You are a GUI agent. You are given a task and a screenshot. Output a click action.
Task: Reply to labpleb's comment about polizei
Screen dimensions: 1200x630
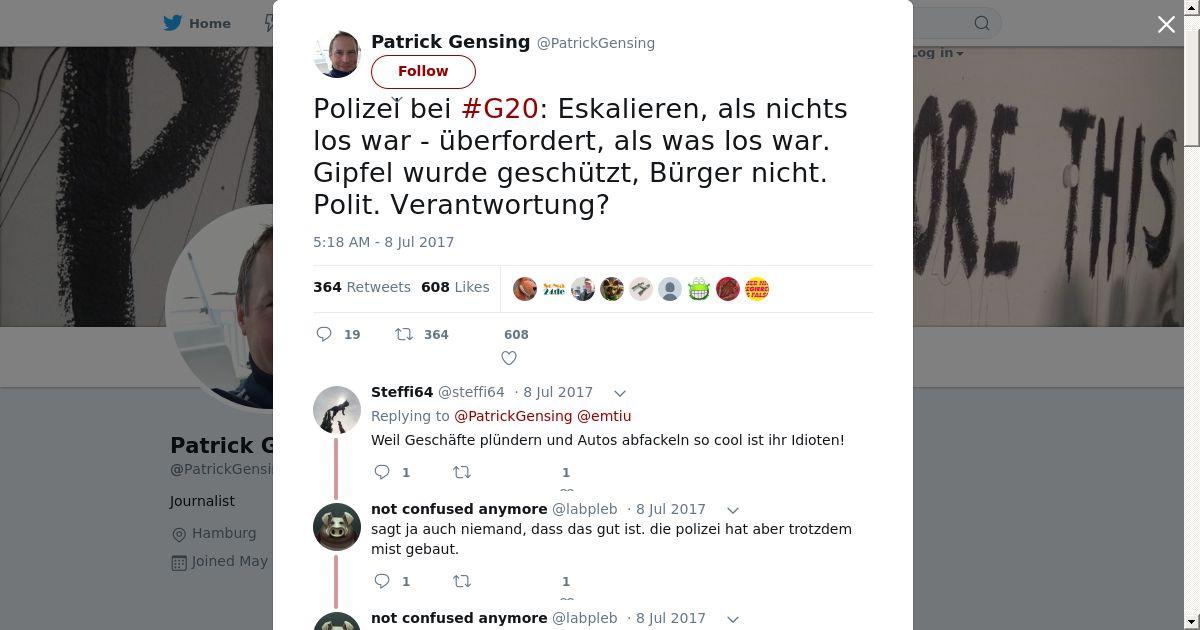click(x=382, y=581)
